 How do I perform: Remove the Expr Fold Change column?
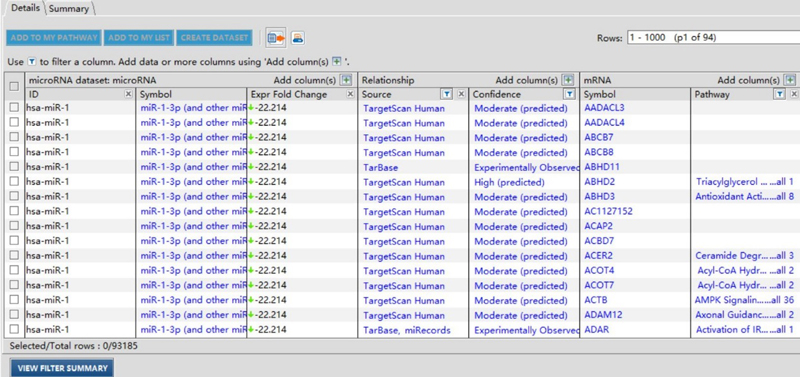click(x=350, y=94)
